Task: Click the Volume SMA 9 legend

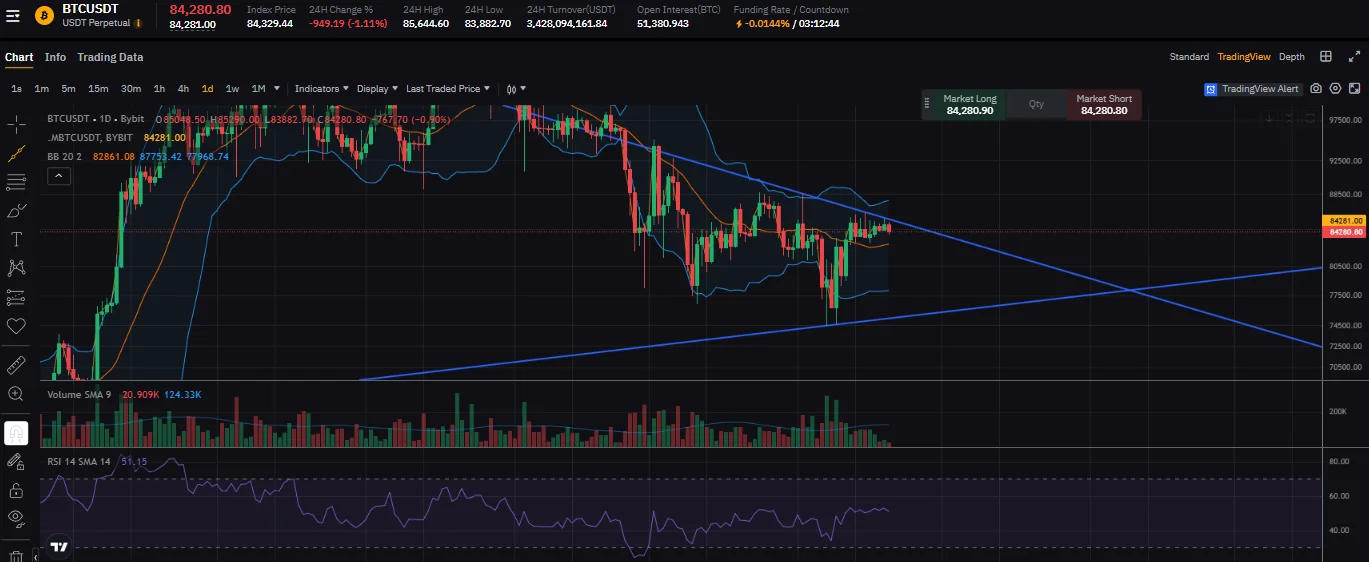Action: coord(80,395)
